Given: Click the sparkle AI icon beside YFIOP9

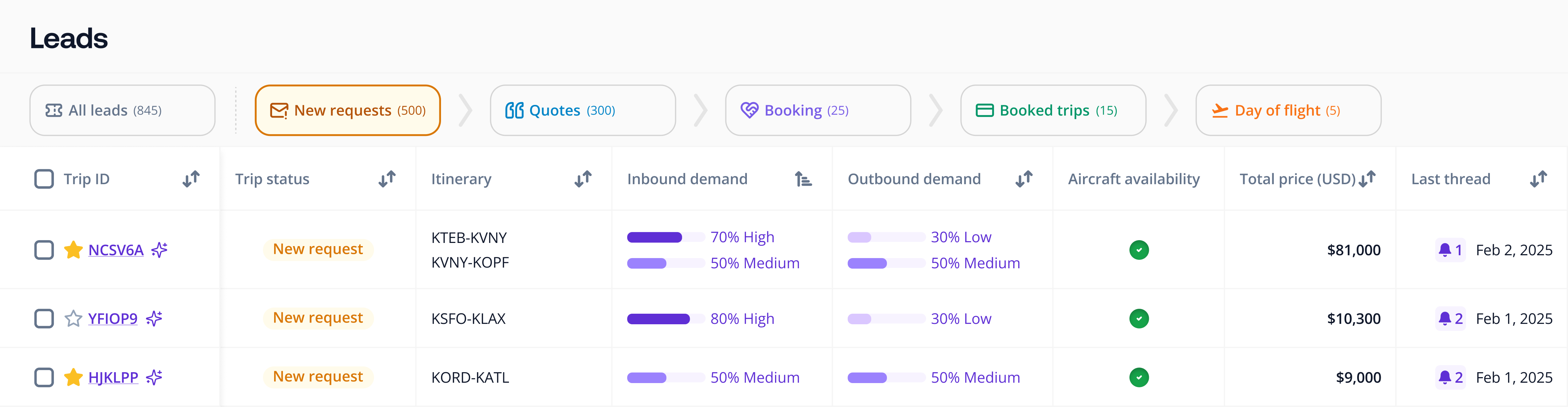Looking at the screenshot, I should [x=154, y=319].
